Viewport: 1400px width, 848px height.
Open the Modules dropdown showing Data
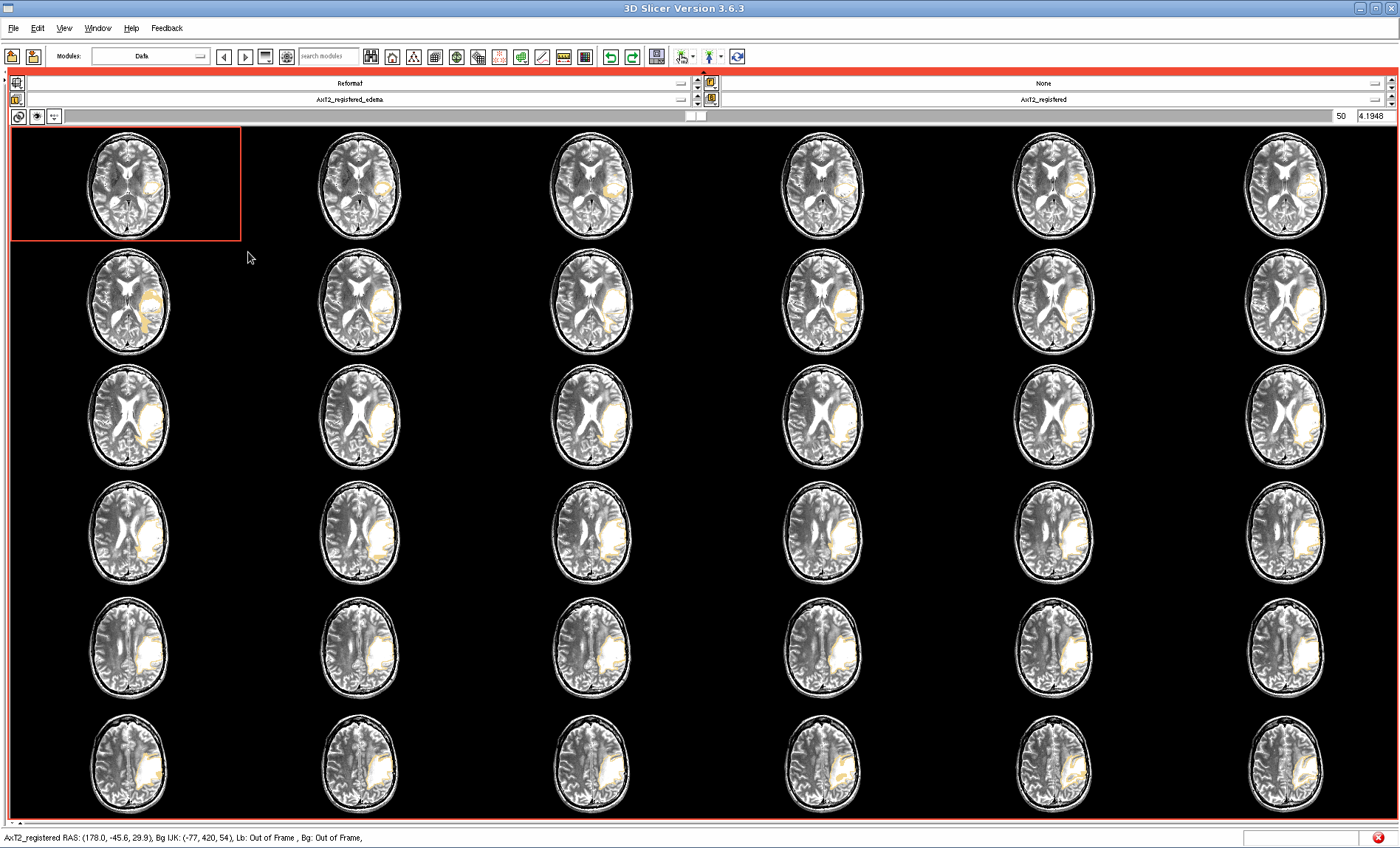[x=151, y=56]
